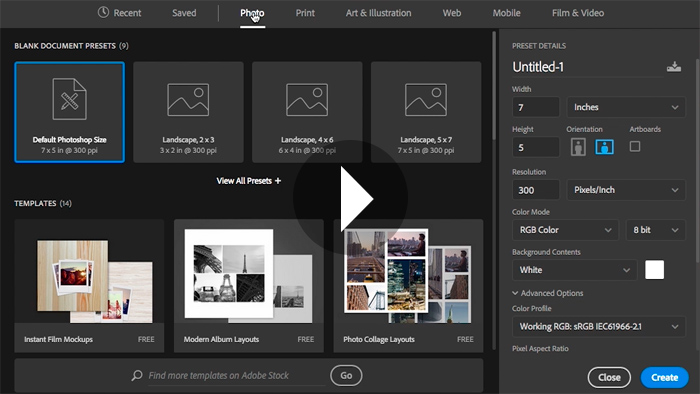Save preset with the download icon
The height and width of the screenshot is (394, 700).
click(x=674, y=67)
